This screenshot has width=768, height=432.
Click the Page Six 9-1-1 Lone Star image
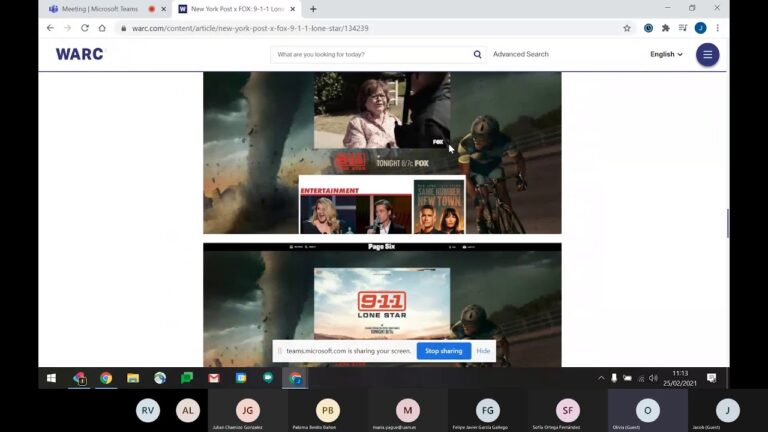[382, 305]
